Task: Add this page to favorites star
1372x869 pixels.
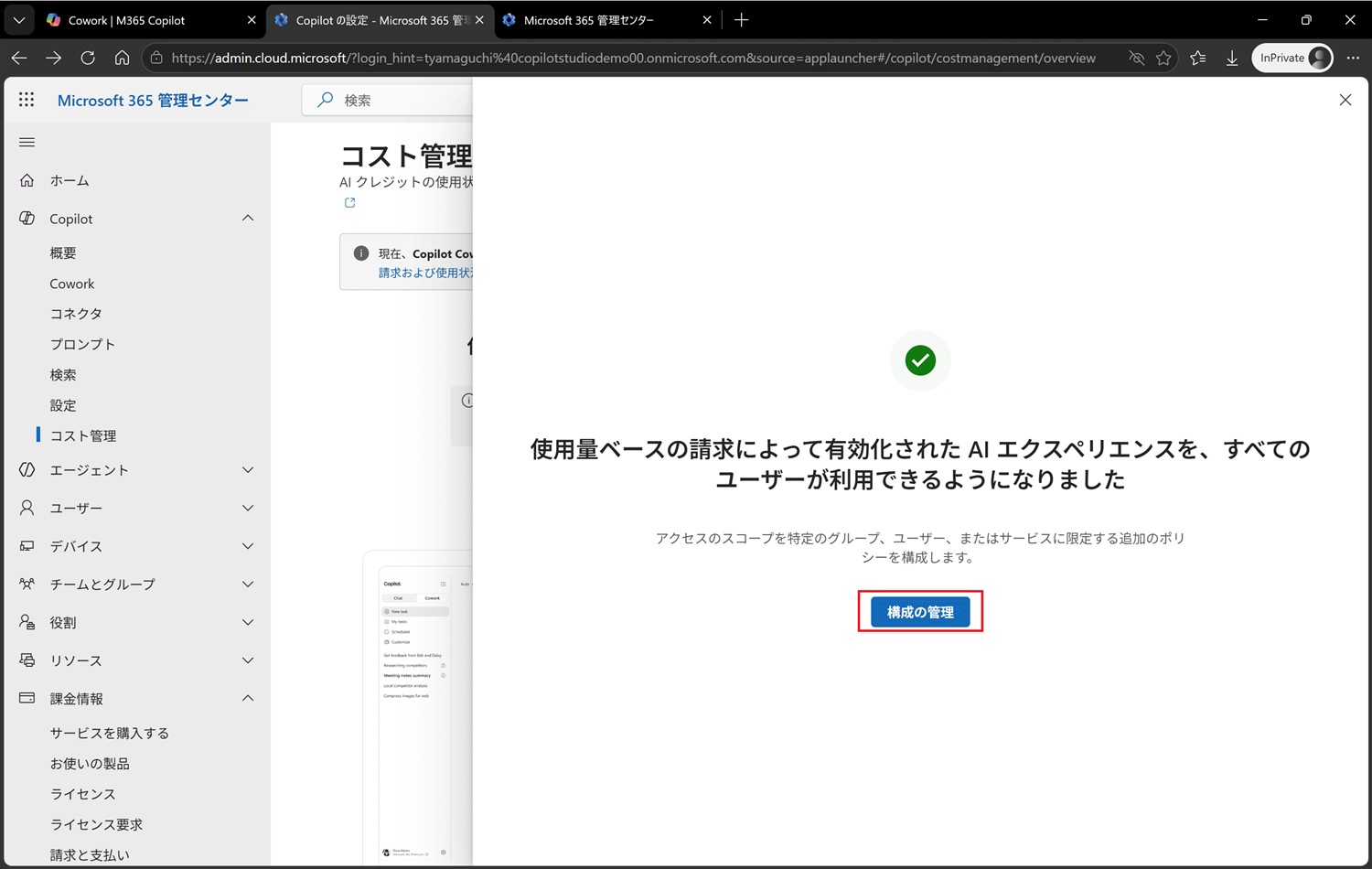Action: [1163, 58]
